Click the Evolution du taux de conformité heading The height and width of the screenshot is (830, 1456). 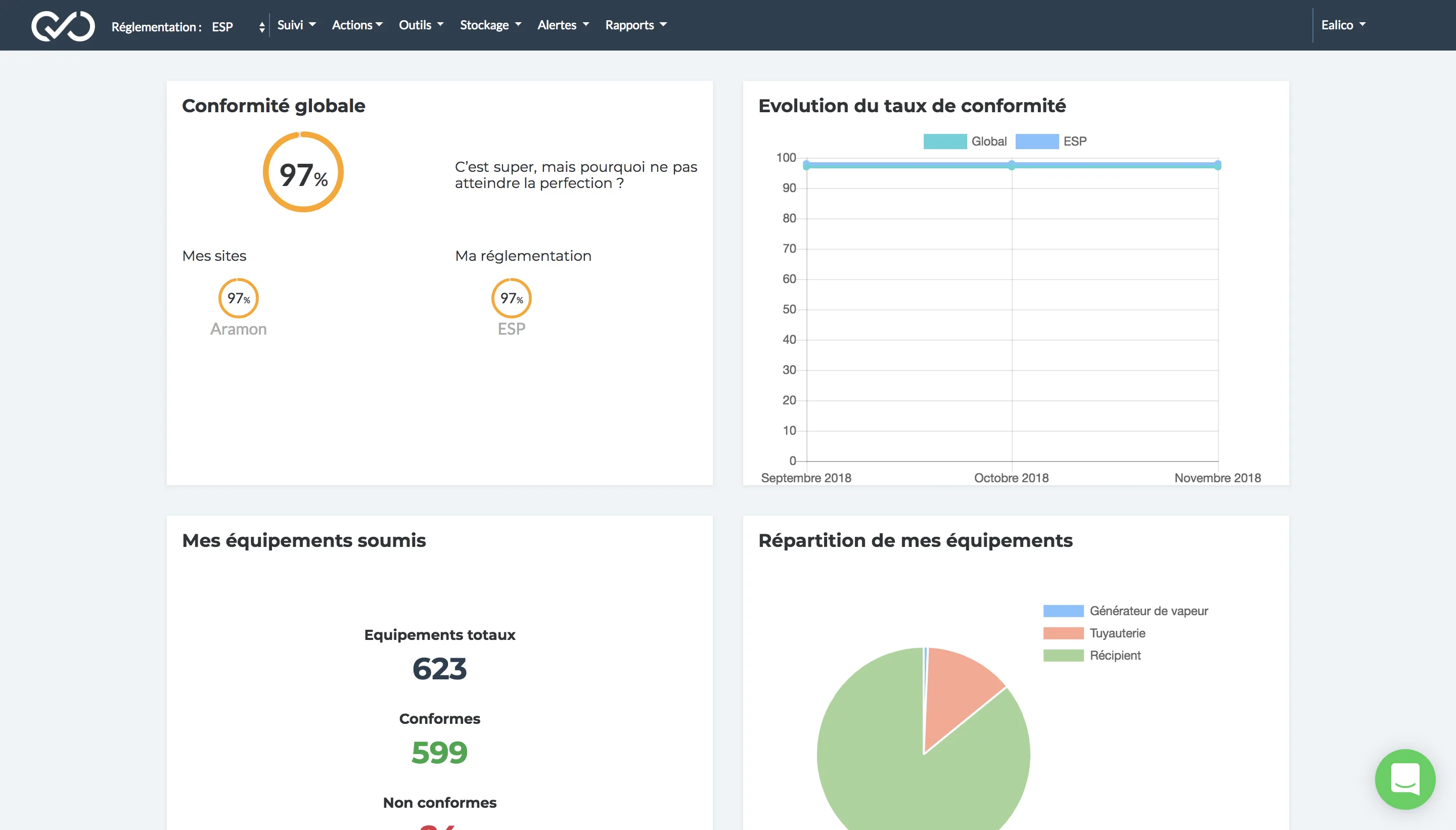[x=912, y=106]
